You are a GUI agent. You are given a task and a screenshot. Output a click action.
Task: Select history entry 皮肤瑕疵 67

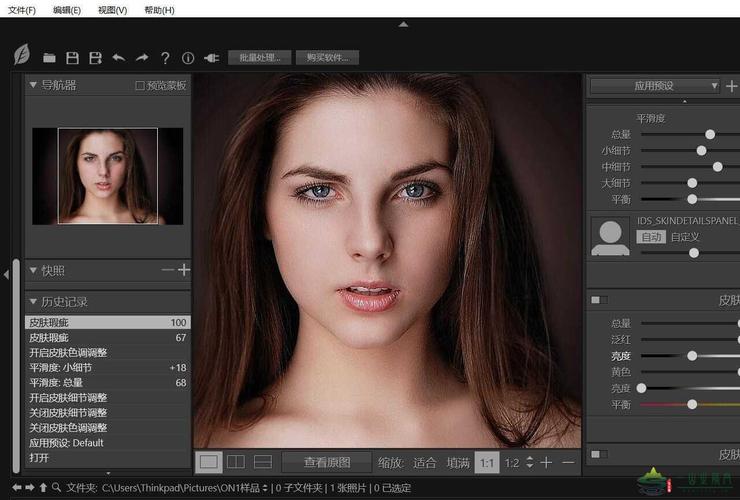click(x=108, y=338)
